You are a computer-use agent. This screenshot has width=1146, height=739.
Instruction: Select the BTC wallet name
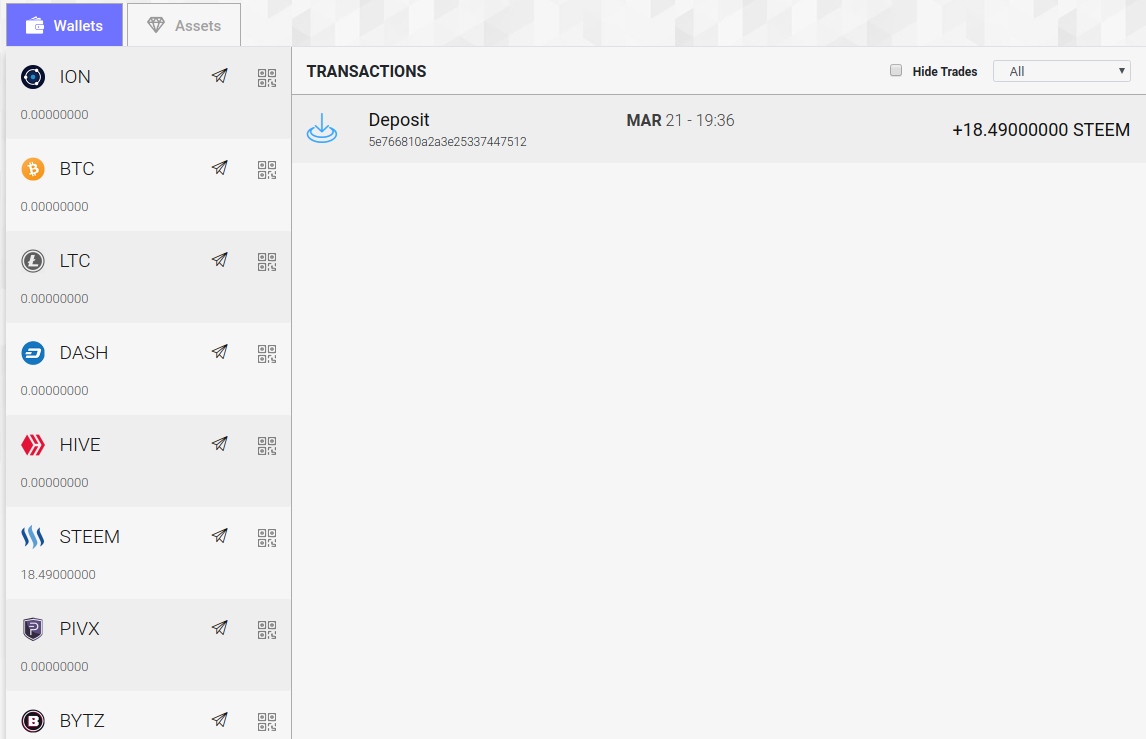point(77,169)
